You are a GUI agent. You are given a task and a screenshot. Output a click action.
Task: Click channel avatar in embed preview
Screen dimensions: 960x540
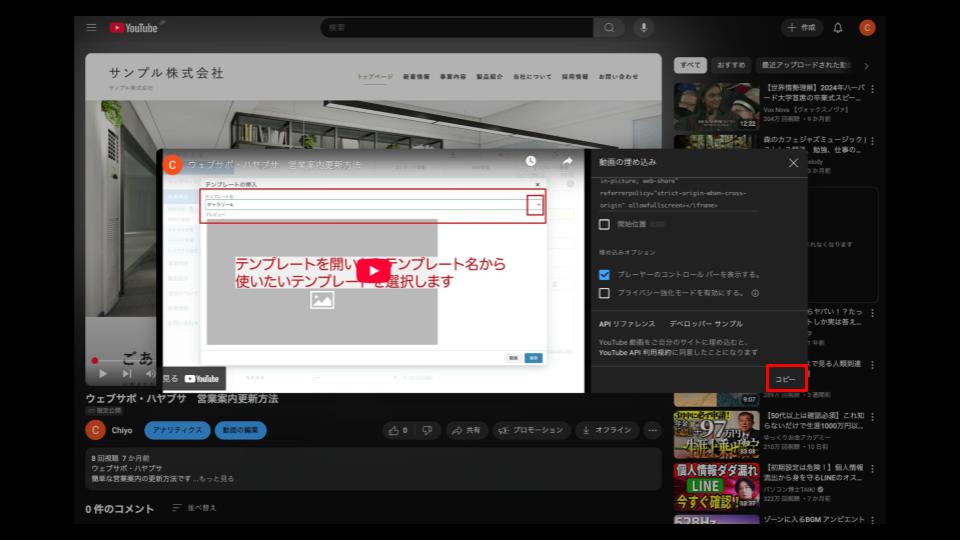172,165
